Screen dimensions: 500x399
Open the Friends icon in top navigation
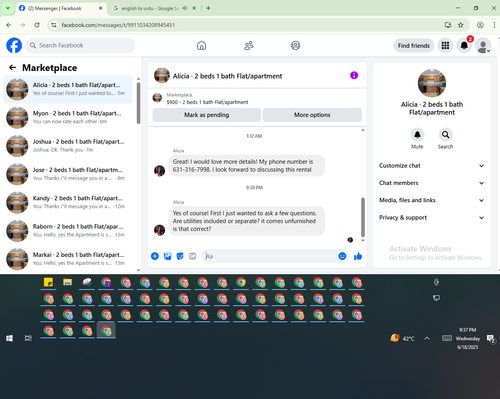point(249,45)
